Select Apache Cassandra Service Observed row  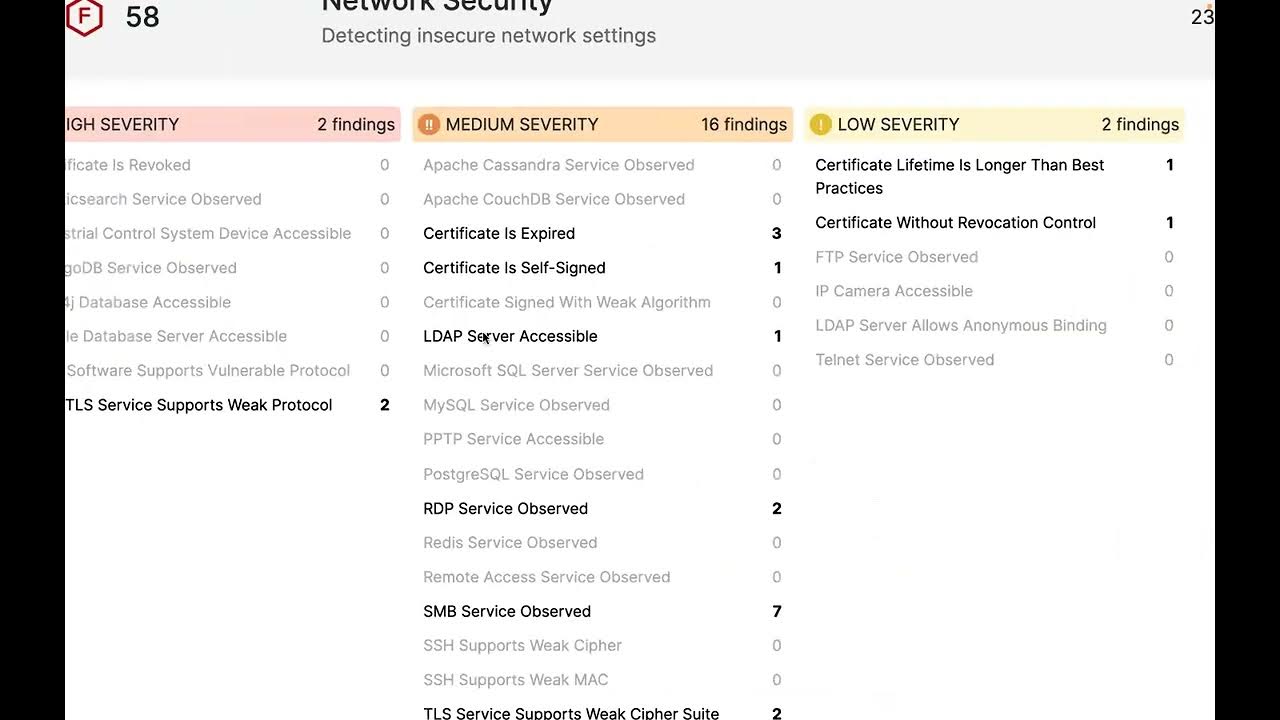(x=602, y=165)
